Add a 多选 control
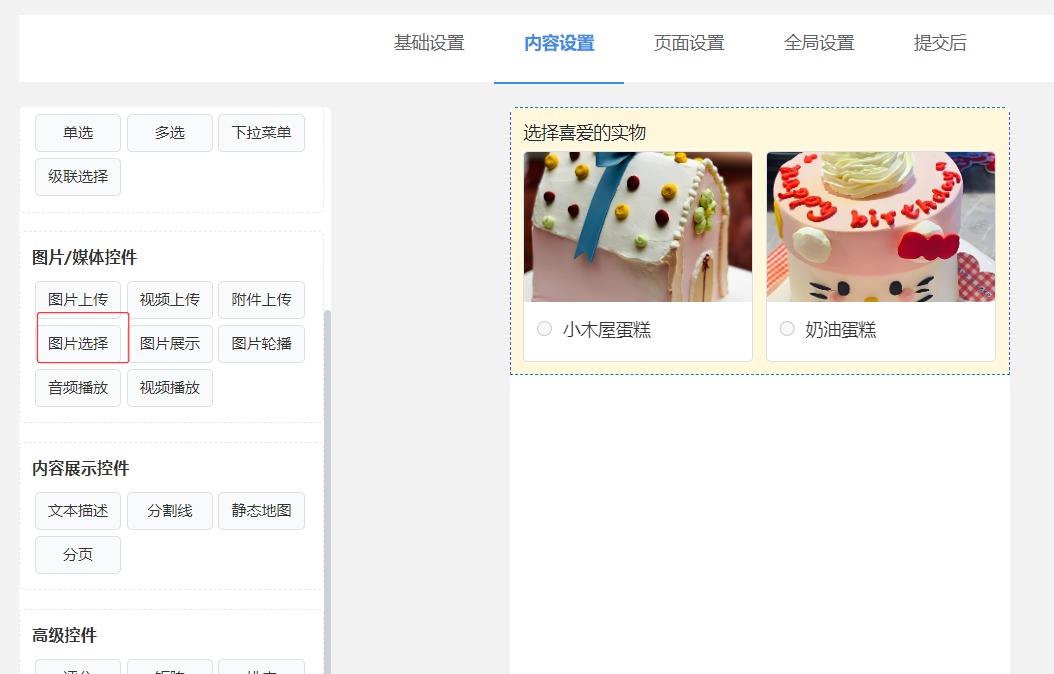The height and width of the screenshot is (674, 1054). coord(169,133)
